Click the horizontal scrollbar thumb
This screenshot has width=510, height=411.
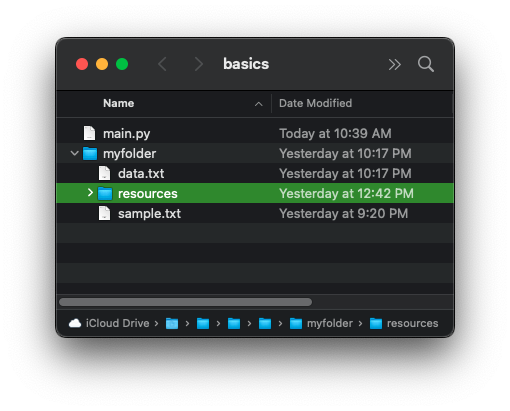click(186, 302)
